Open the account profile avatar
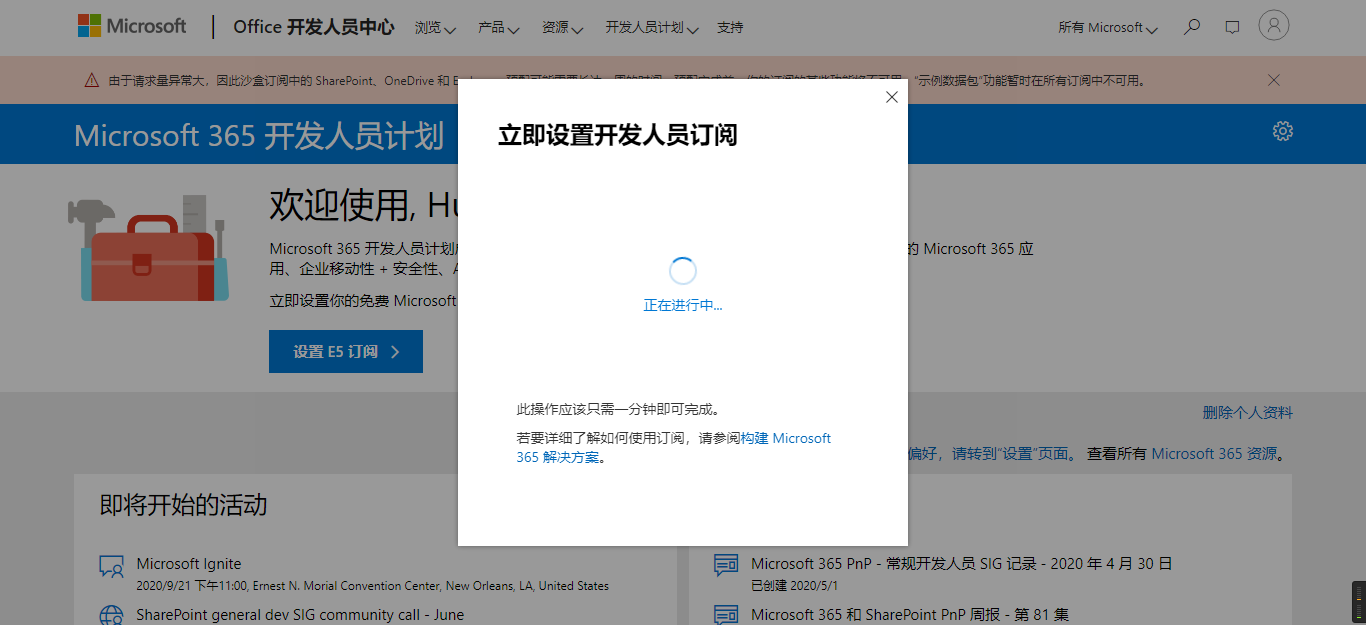The height and width of the screenshot is (625, 1366). click(1274, 26)
